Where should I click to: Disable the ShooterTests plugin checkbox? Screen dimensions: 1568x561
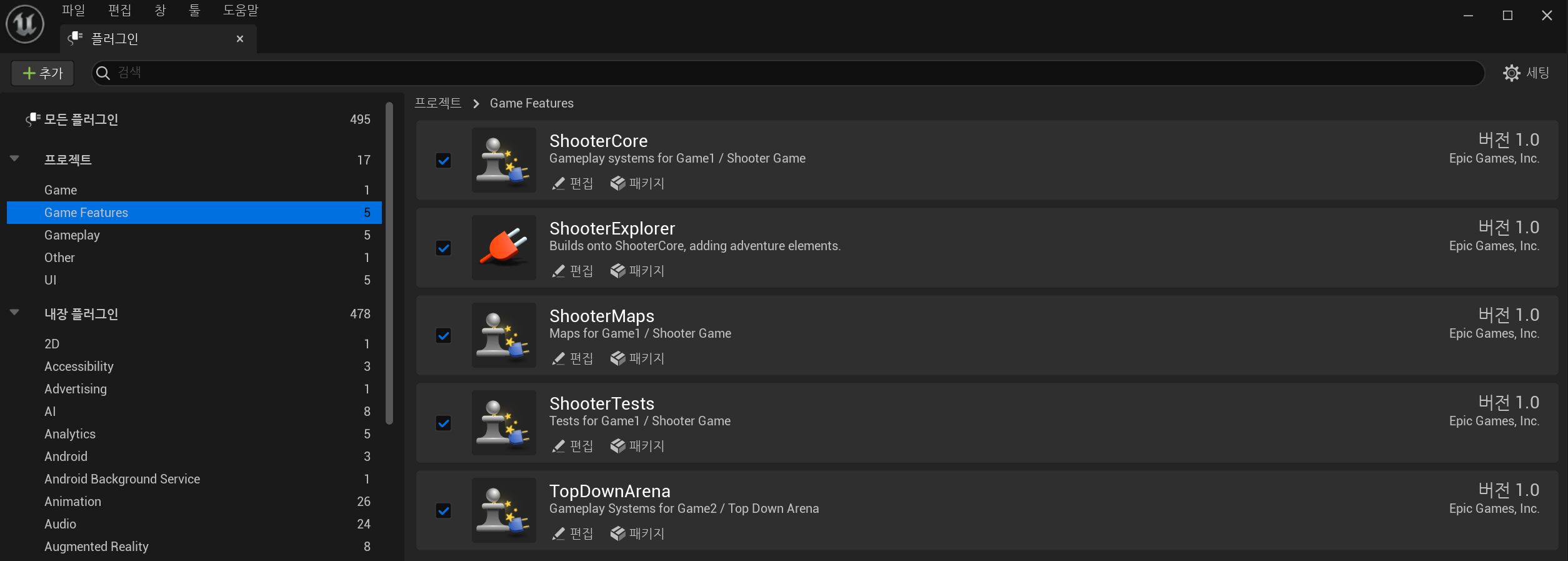[443, 423]
